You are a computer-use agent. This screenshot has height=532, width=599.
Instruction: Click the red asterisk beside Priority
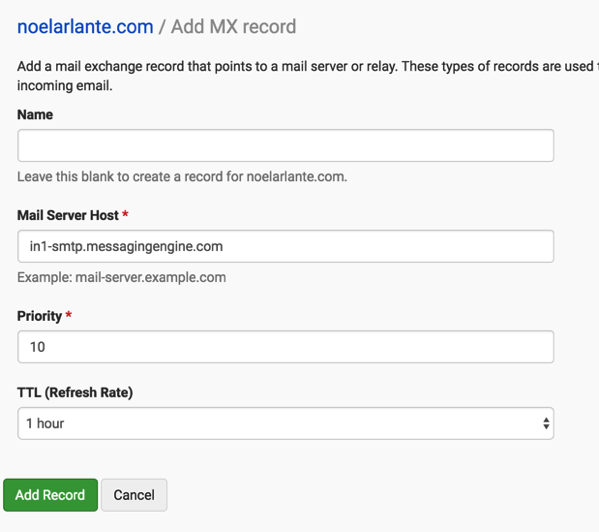(x=68, y=315)
